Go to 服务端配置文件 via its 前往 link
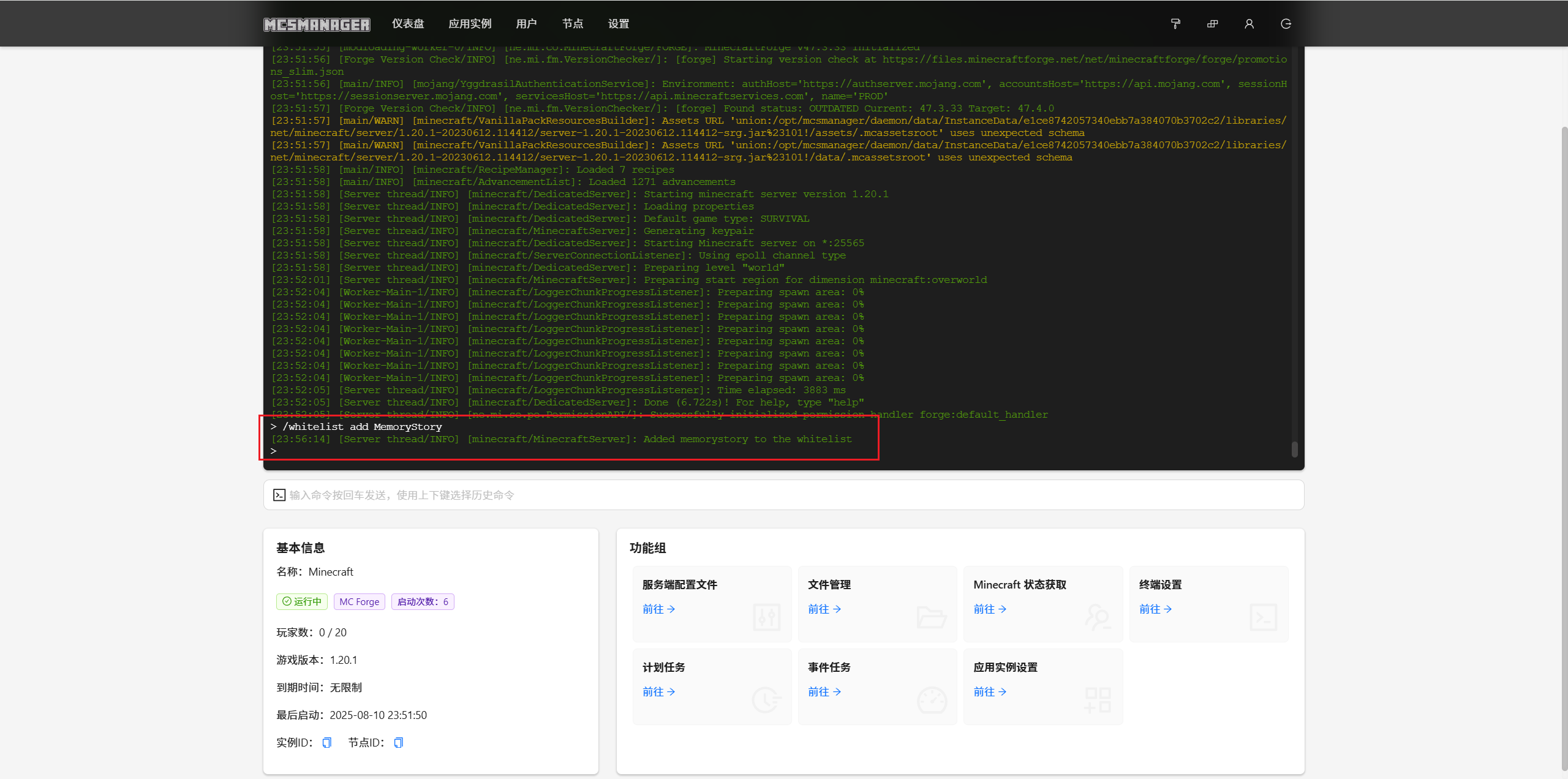The width and height of the screenshot is (1568, 779). pyautogui.click(x=658, y=609)
